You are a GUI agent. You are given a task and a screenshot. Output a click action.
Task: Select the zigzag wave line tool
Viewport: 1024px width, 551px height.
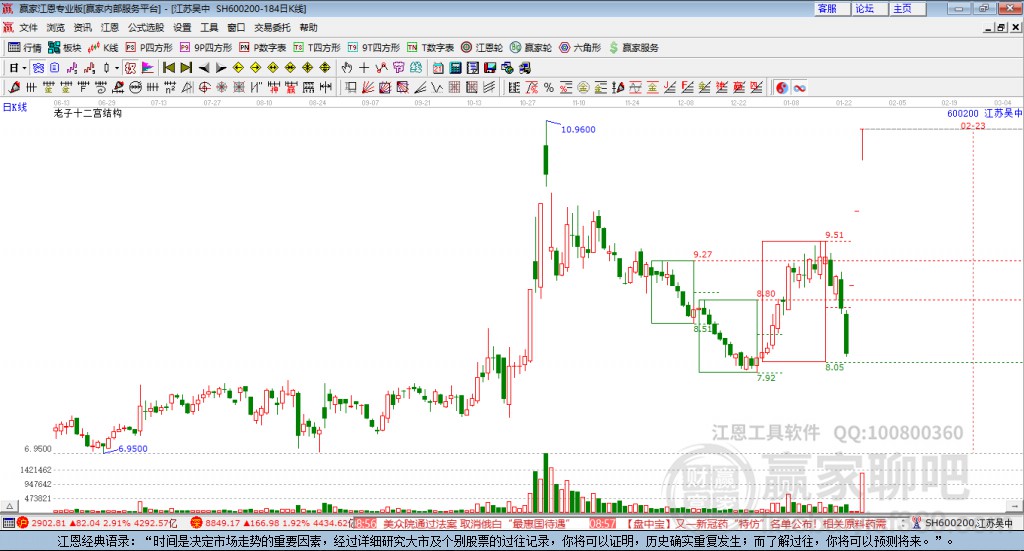438,87
